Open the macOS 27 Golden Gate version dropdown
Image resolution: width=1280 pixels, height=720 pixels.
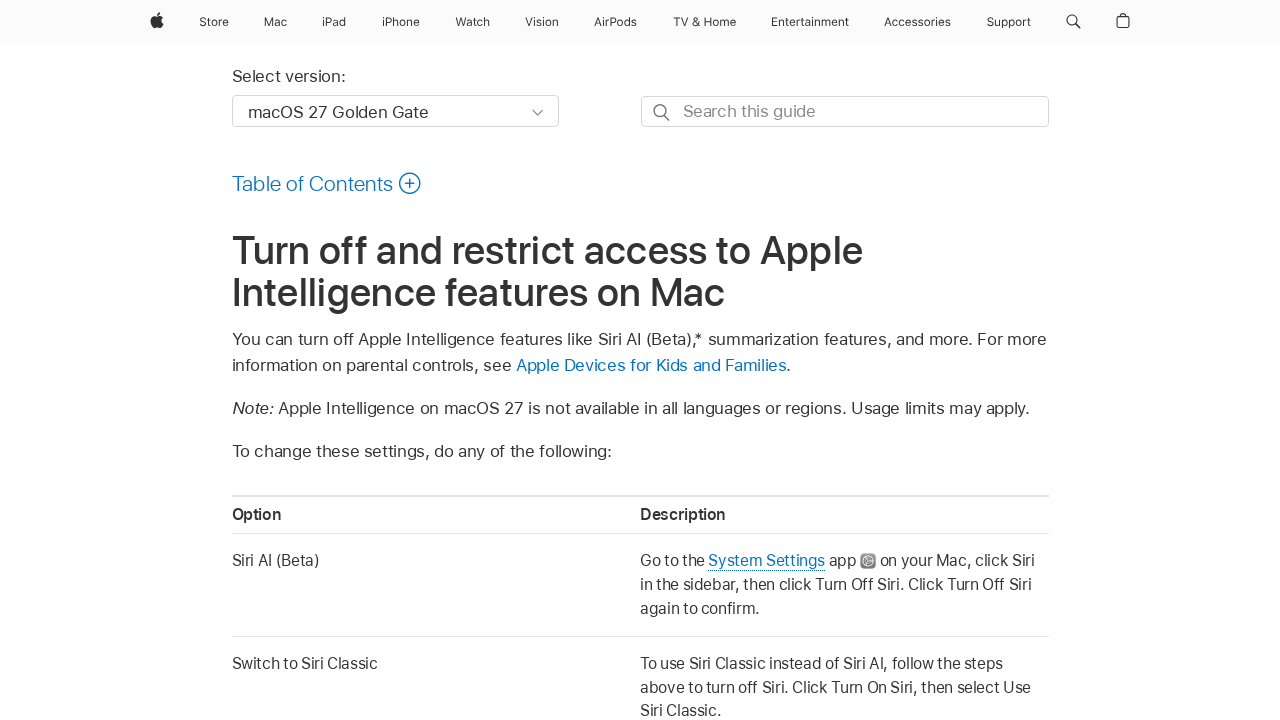[395, 111]
